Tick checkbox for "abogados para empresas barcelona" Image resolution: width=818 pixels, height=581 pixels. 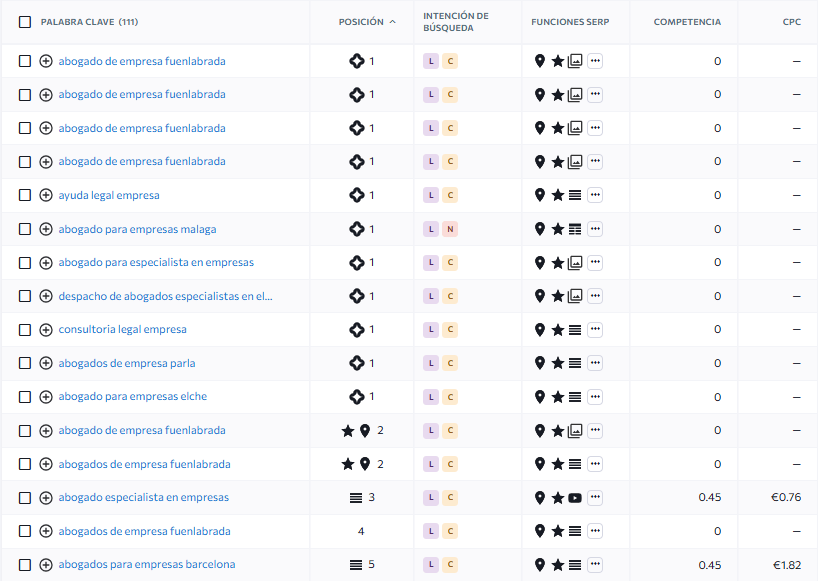25,565
